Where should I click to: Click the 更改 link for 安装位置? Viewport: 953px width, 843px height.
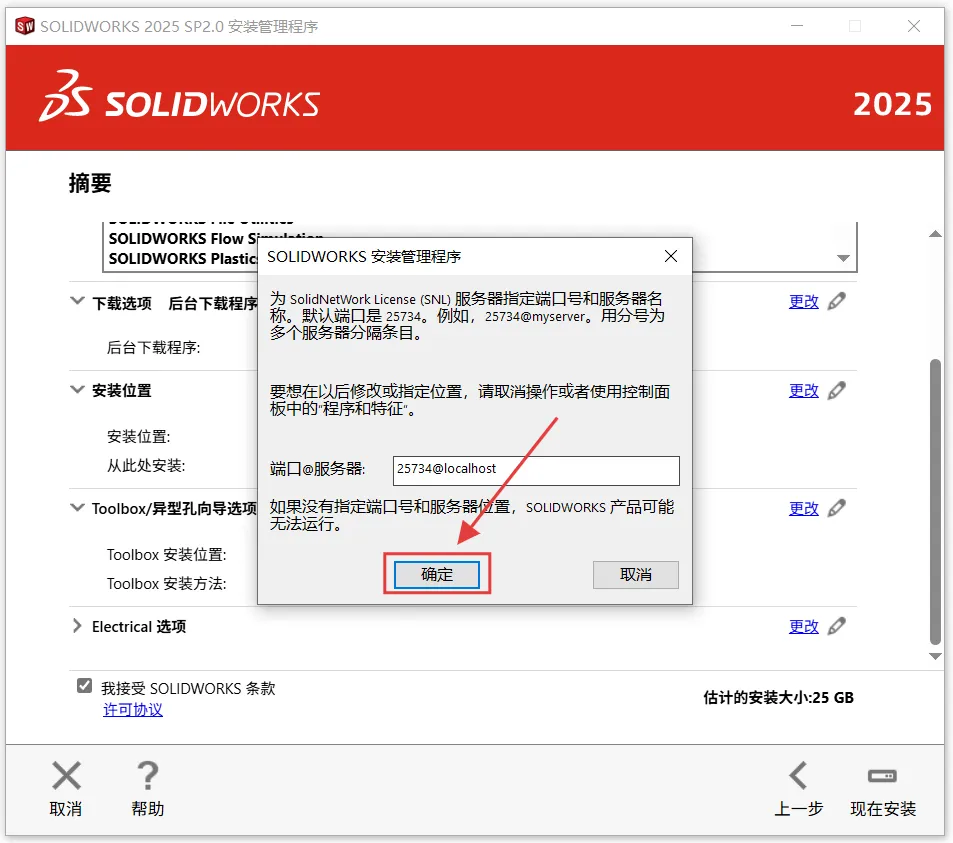(803, 390)
